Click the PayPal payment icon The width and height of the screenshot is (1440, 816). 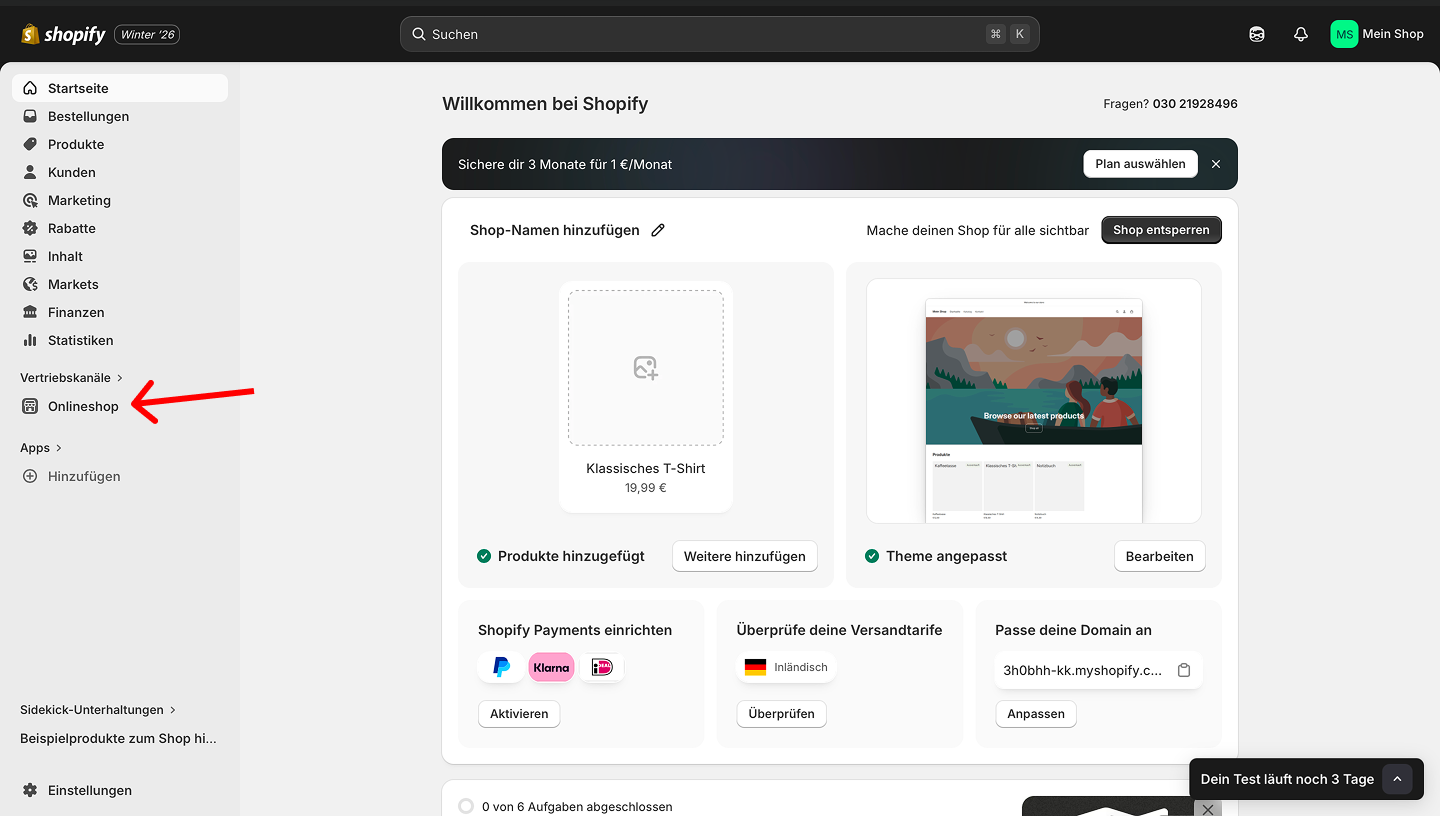coord(501,667)
